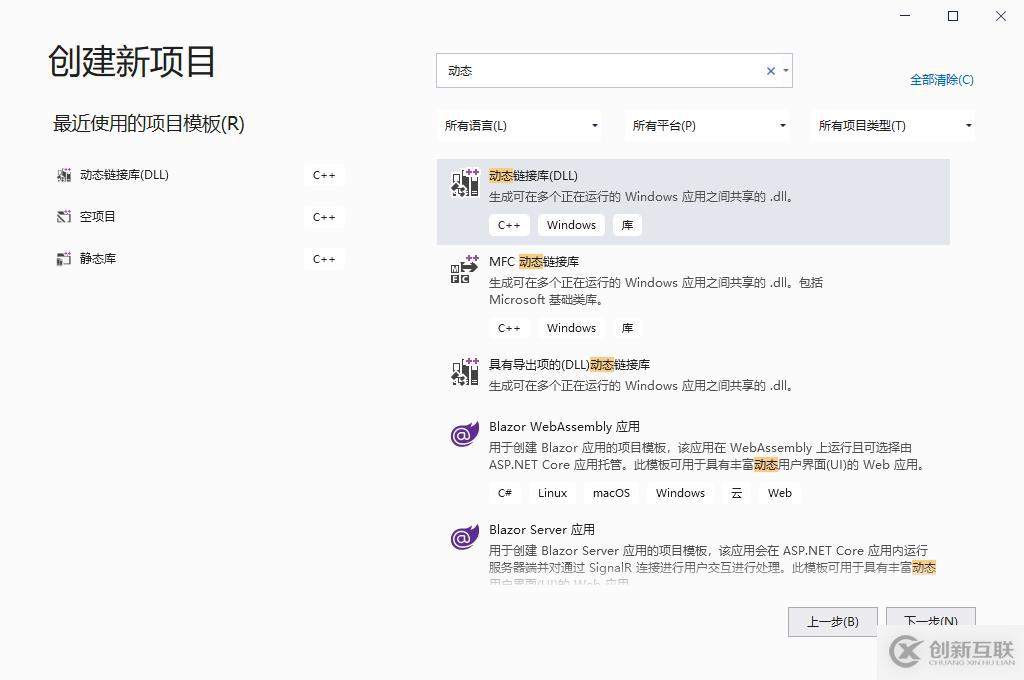Clear search text with the X icon

click(x=771, y=71)
